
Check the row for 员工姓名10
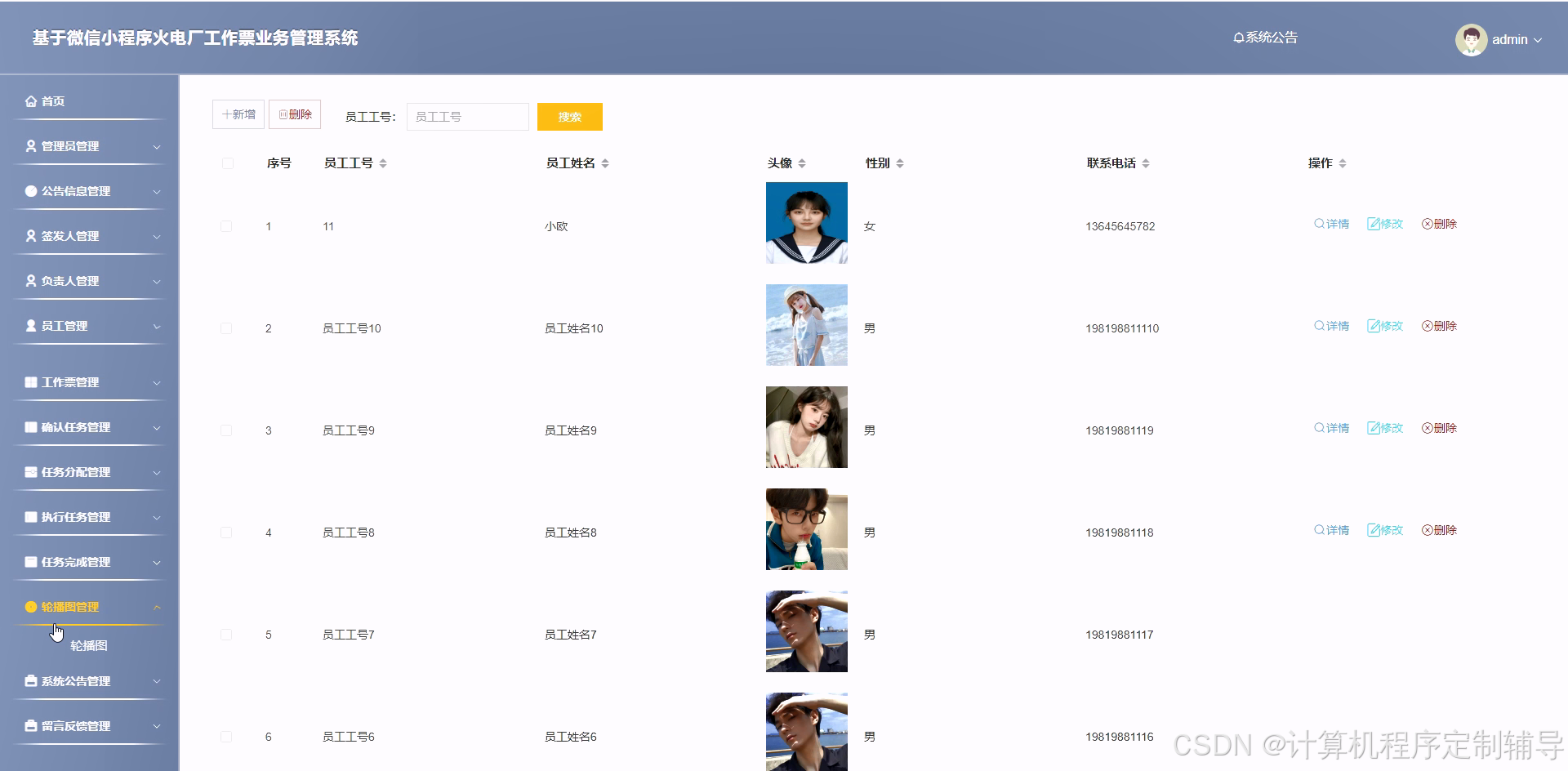(x=226, y=328)
